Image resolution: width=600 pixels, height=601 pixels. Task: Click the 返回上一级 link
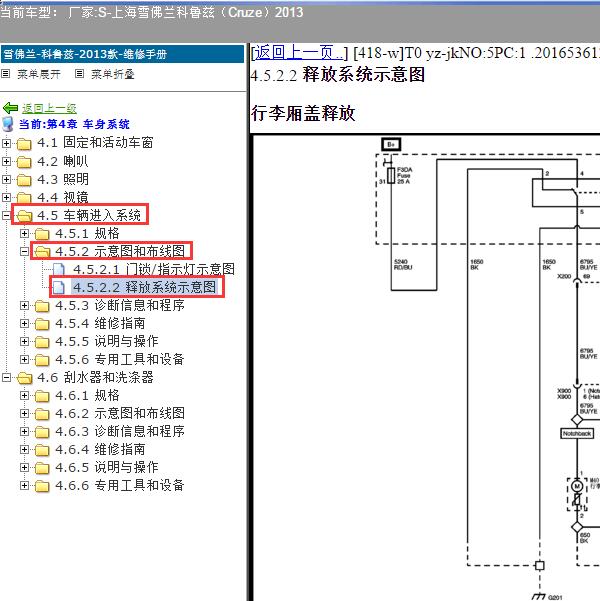[49, 108]
